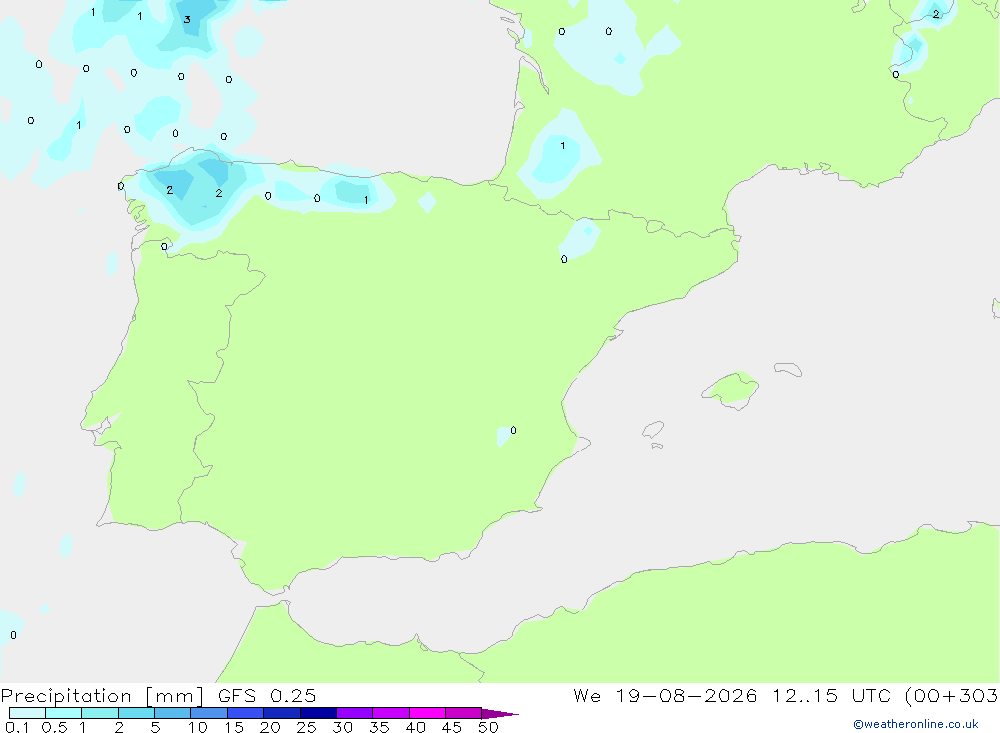This screenshot has width=1000, height=733.
Task: Click the 'GFS 0.25' model label
Action: [x=267, y=696]
